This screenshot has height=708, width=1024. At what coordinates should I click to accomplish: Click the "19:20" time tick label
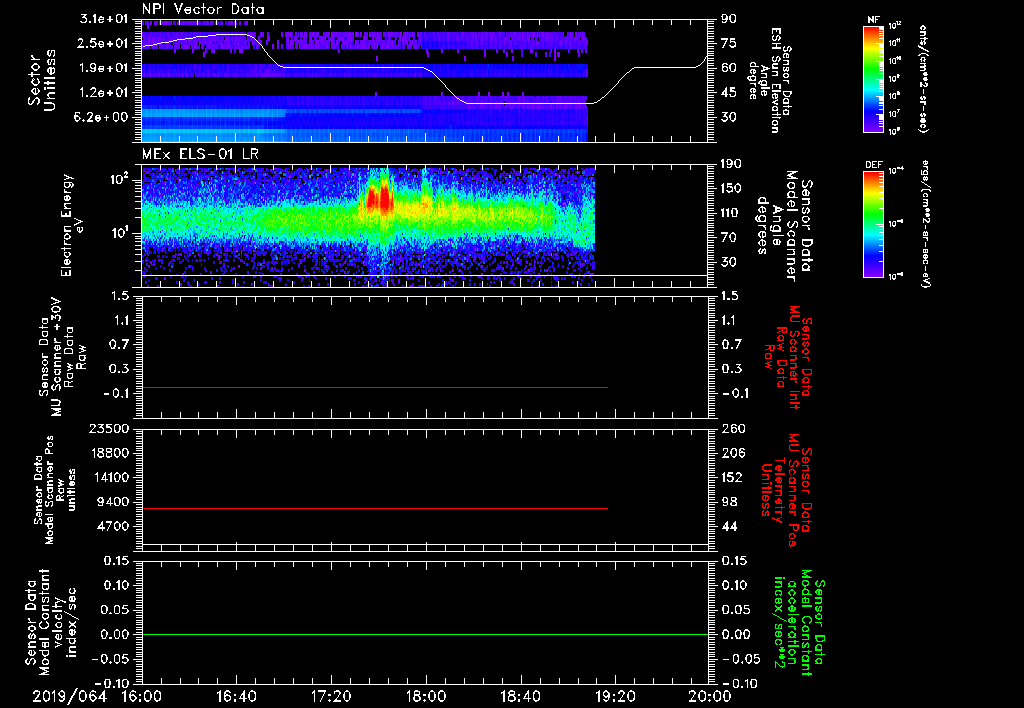[x=615, y=696]
